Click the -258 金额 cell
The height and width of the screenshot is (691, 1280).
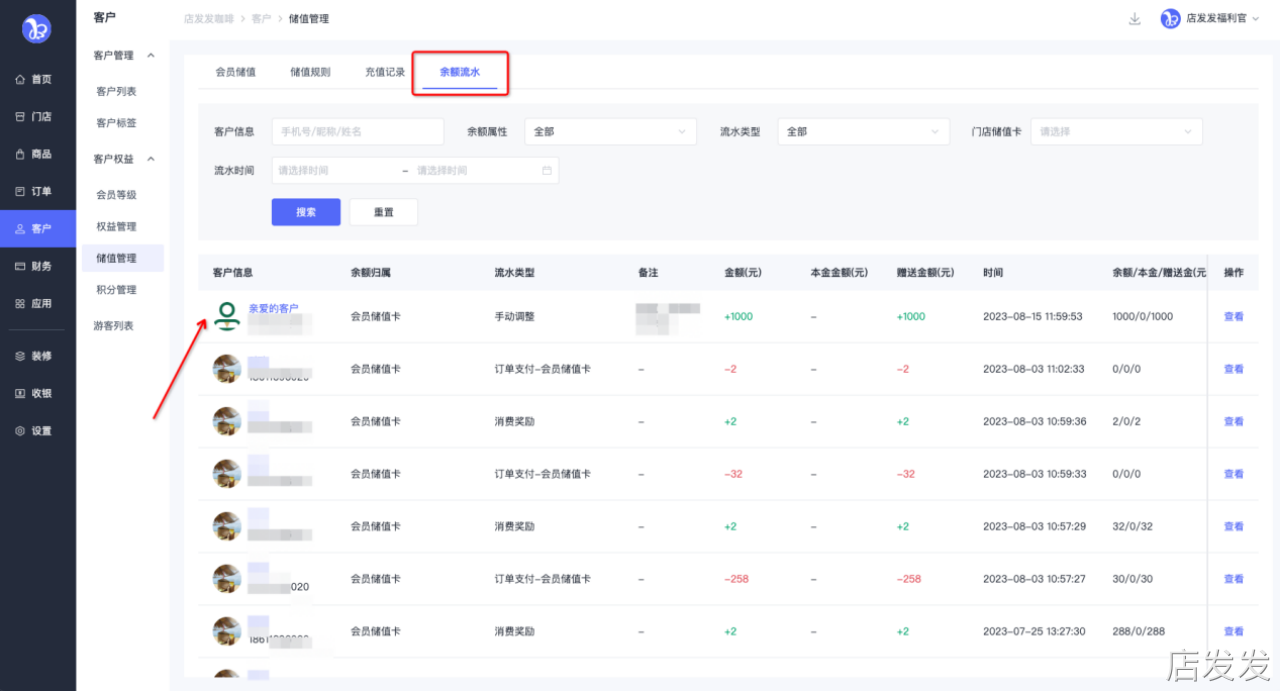(x=736, y=579)
